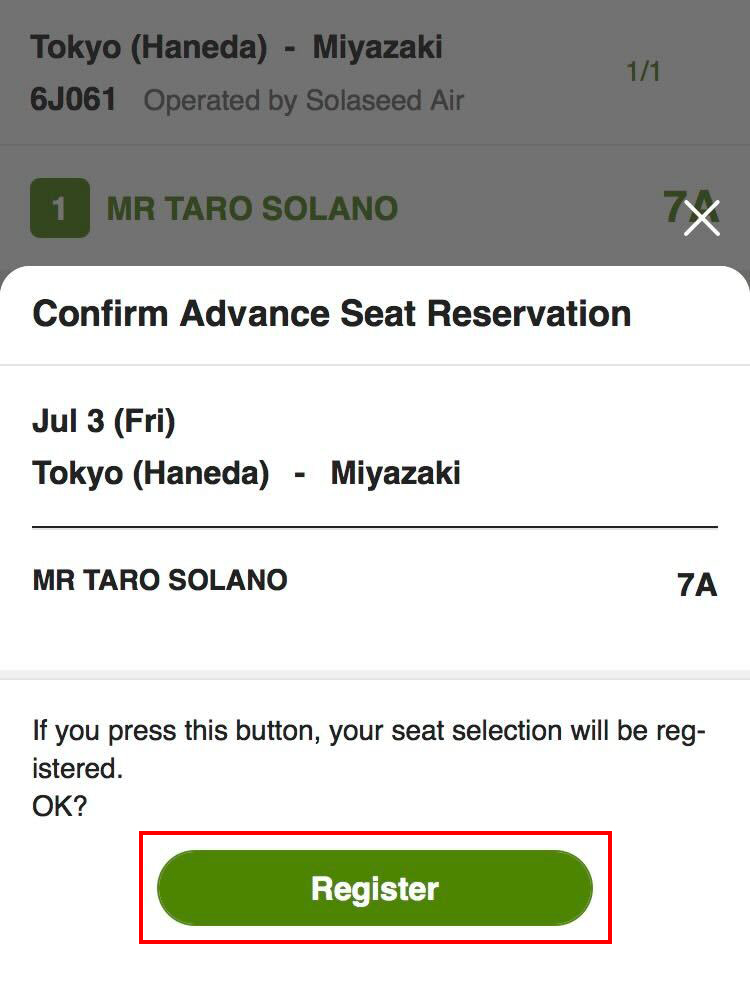Click the Confirm Advance Seat Reservation title
The image size is (750, 990).
[331, 313]
